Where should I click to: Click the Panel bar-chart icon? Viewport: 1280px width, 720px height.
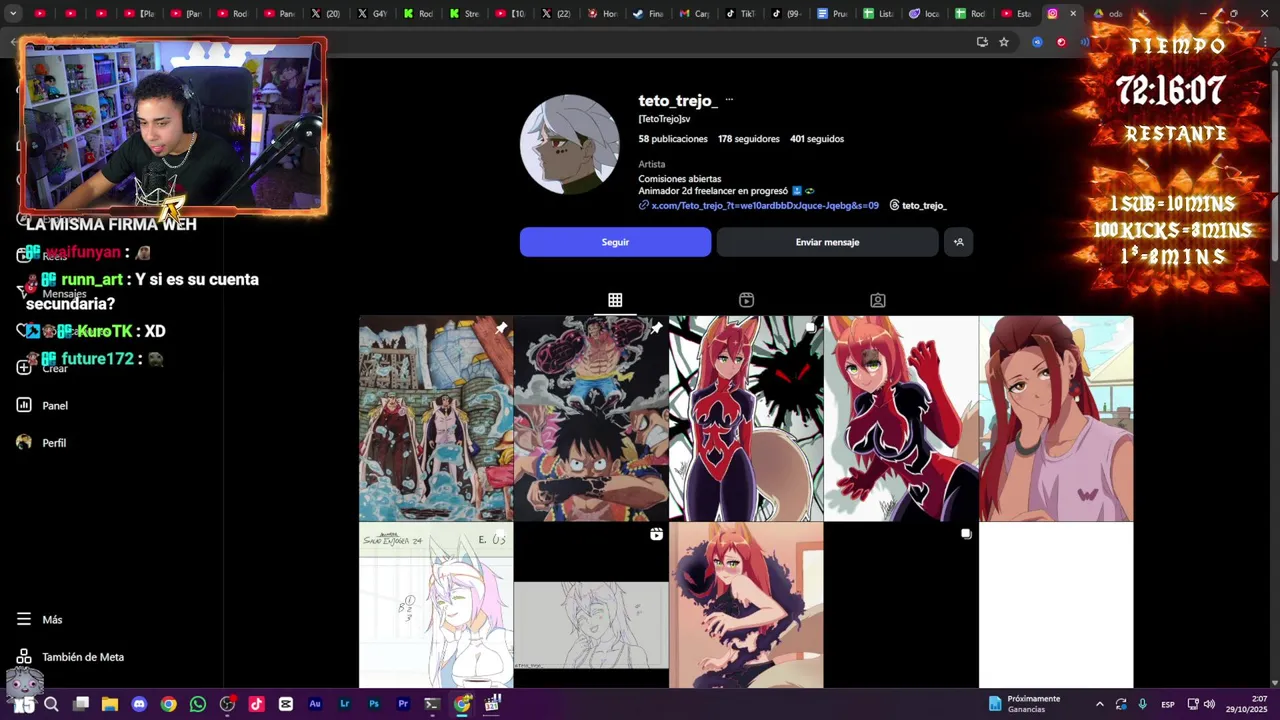(x=24, y=405)
